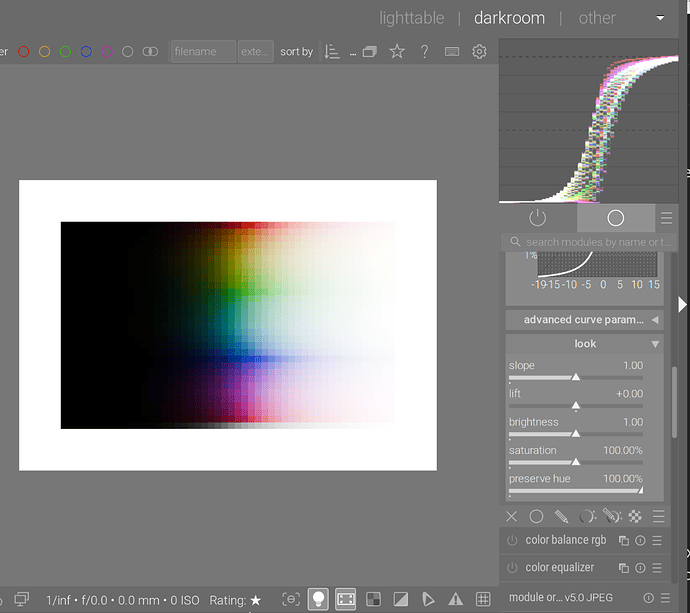Click the saturation slider
The image size is (690, 613).
click(575, 461)
